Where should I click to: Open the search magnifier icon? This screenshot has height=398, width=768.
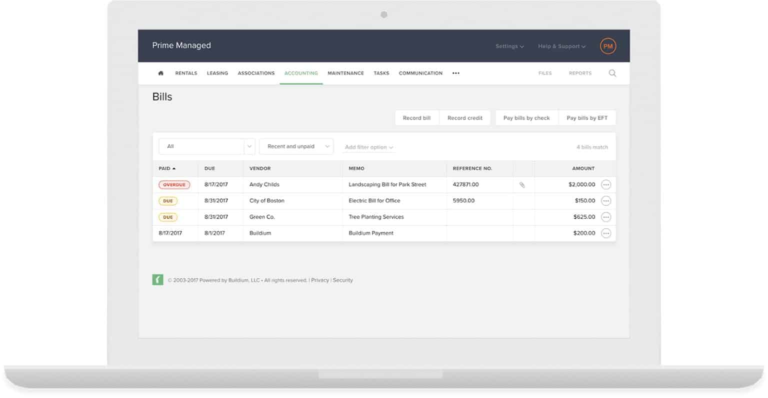coord(612,73)
